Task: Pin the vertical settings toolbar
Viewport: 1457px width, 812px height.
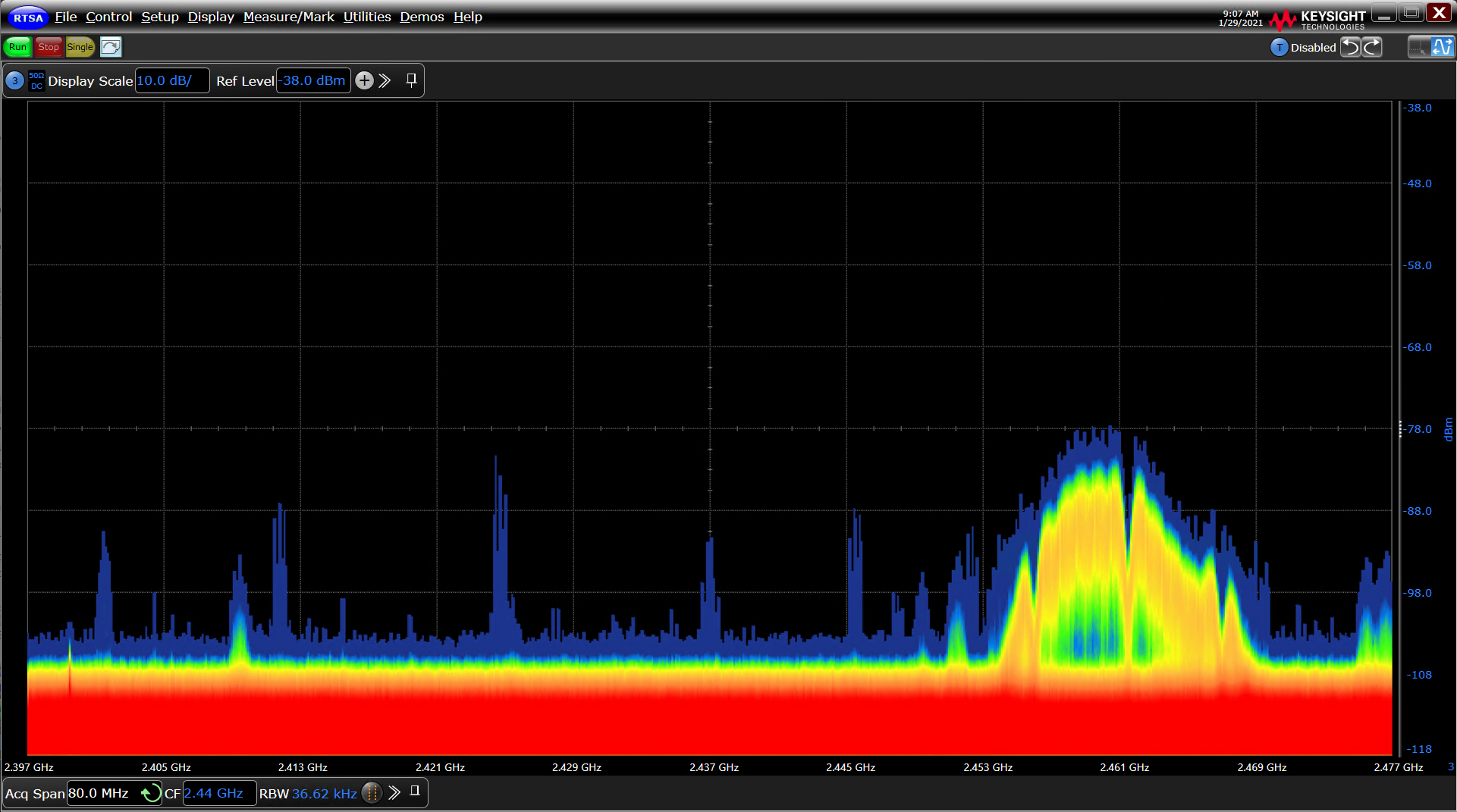Action: pyautogui.click(x=411, y=80)
